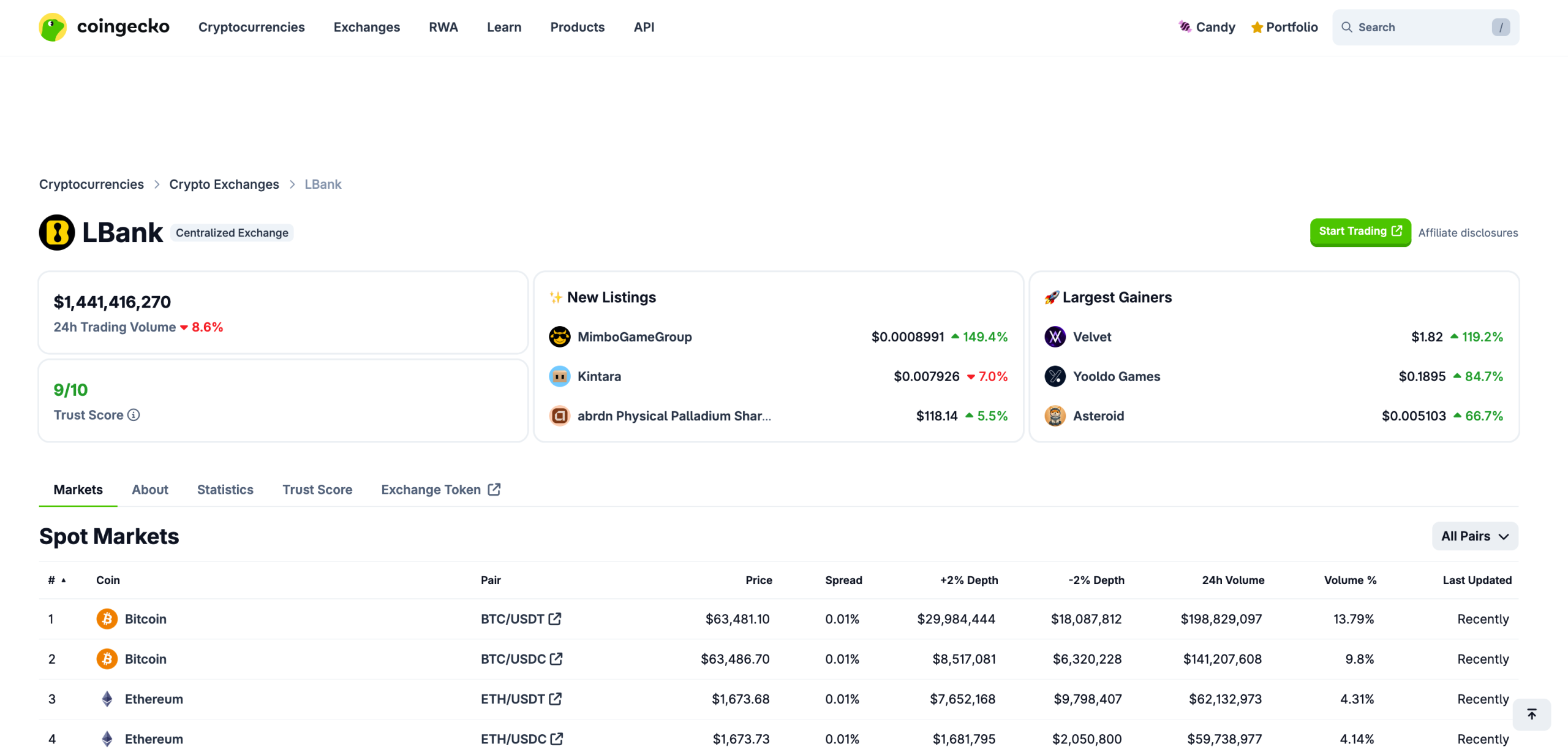Open the API nav menu
Viewport: 1568px width, 755px height.
tap(644, 27)
